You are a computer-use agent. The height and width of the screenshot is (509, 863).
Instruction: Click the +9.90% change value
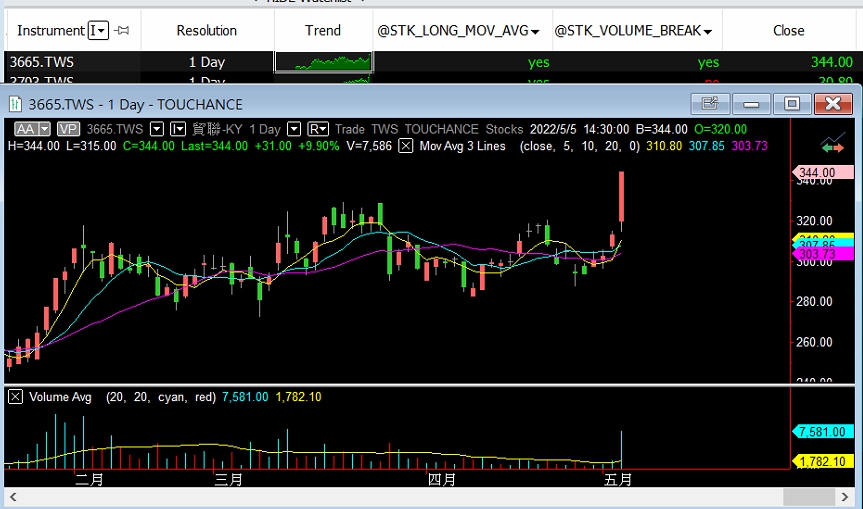pos(319,146)
